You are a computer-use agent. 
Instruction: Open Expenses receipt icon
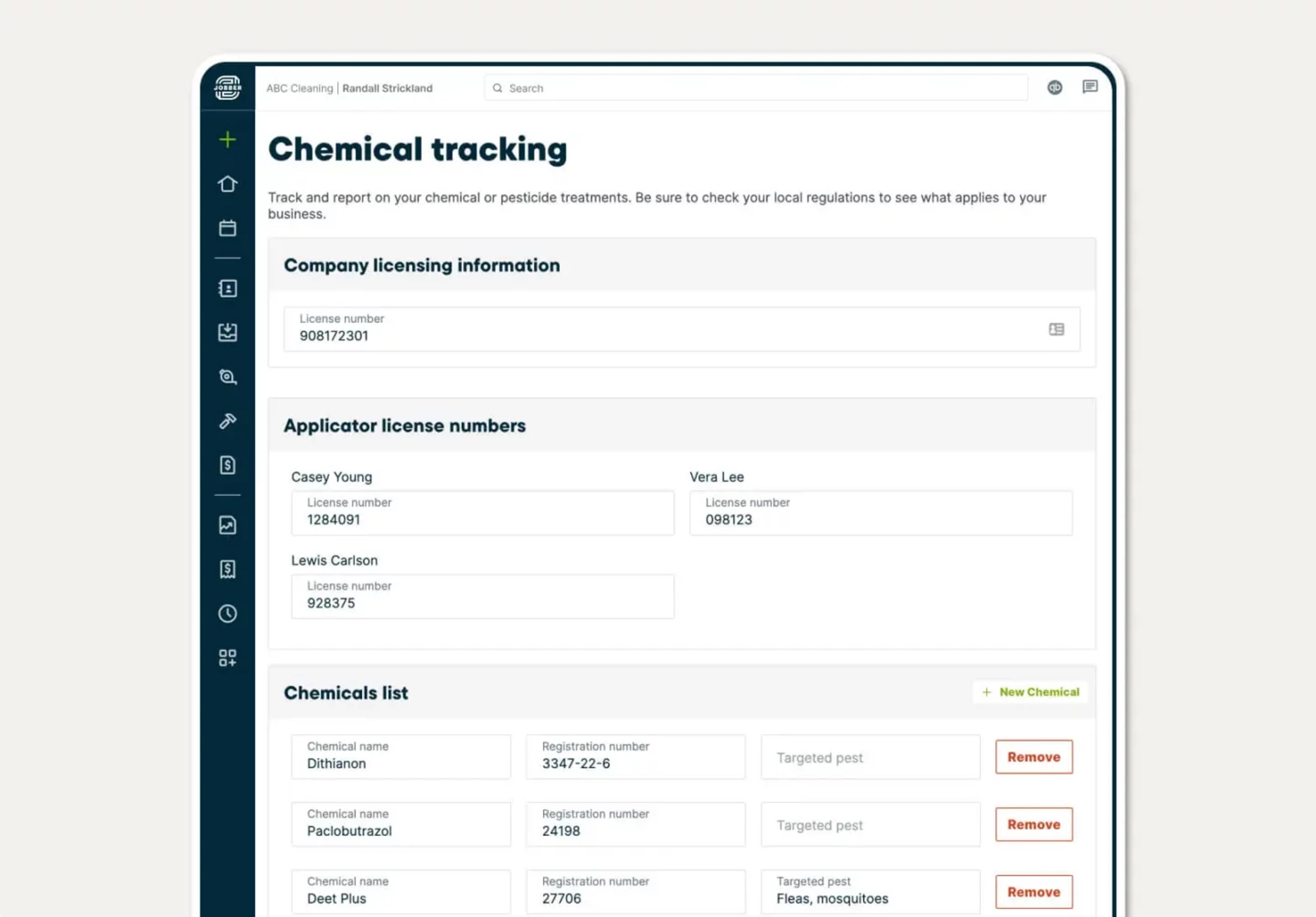[x=228, y=569]
